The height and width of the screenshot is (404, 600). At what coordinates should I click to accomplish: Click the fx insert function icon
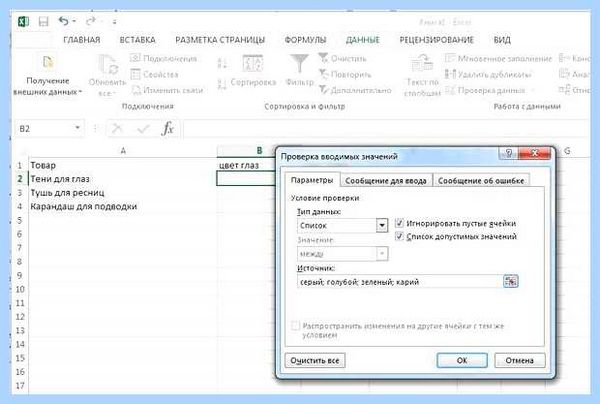(168, 129)
